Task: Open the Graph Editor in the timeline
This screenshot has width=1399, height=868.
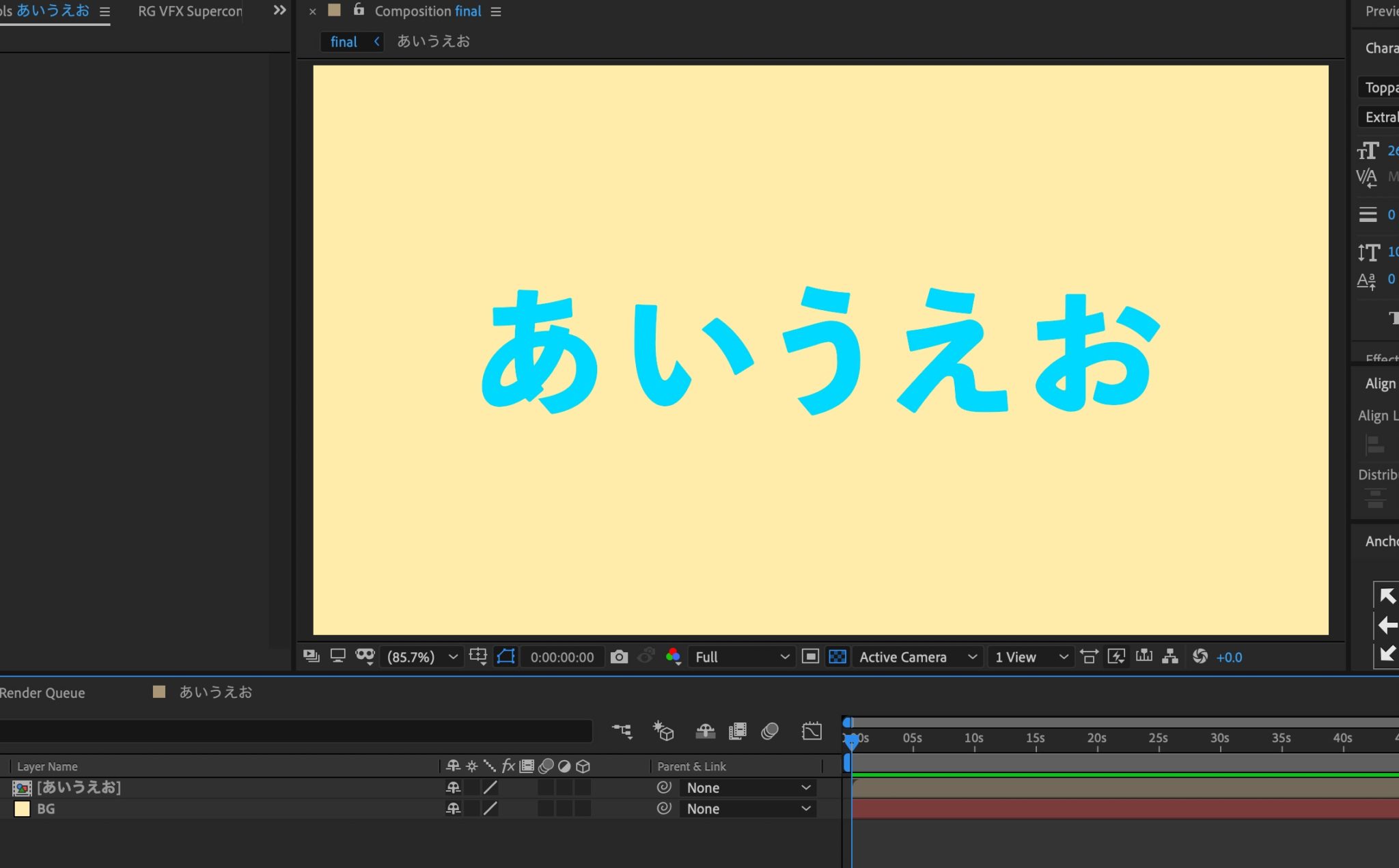Action: (812, 731)
